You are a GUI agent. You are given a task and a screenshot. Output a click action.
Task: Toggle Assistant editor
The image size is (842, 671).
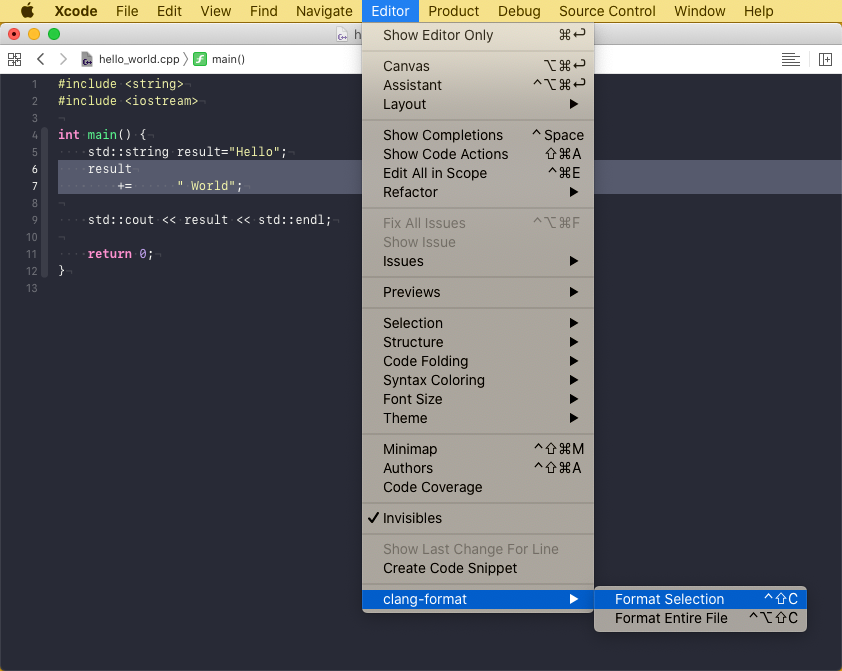[x=478, y=85]
